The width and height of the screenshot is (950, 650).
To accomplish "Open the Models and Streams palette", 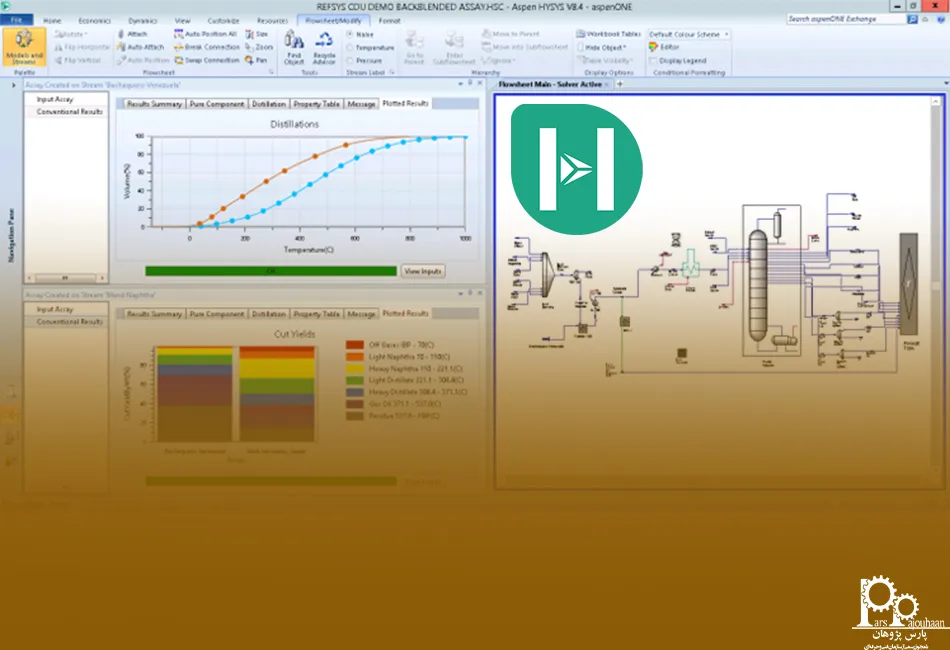I will tap(23, 51).
